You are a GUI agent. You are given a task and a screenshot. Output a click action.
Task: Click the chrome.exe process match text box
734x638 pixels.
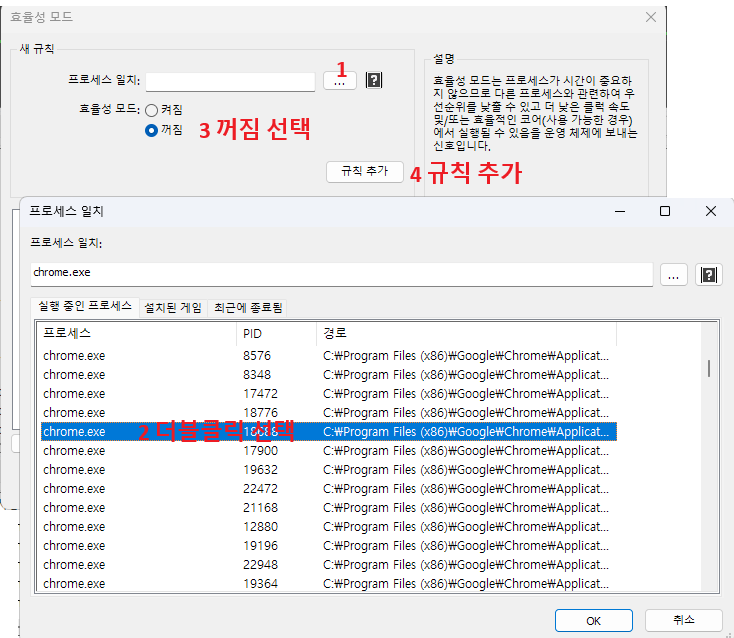[x=342, y=274]
